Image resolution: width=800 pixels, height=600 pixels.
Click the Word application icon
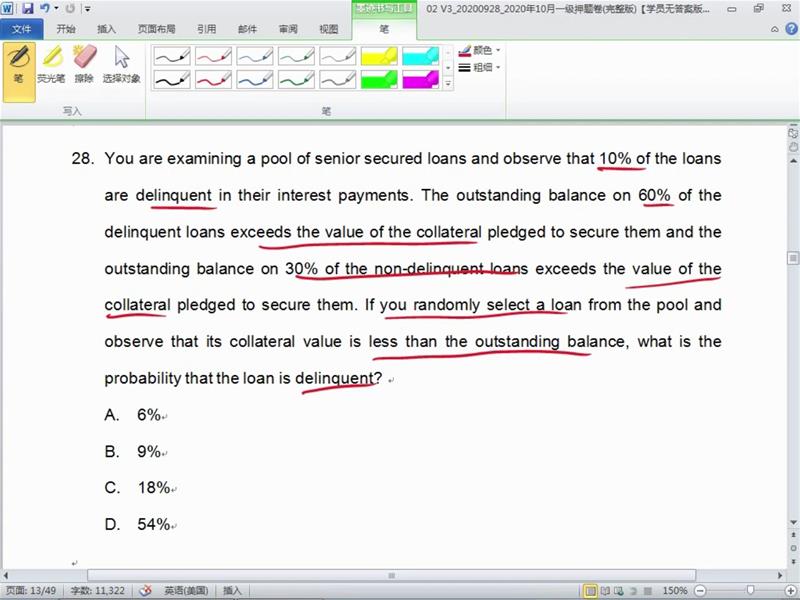pyautogui.click(x=8, y=9)
